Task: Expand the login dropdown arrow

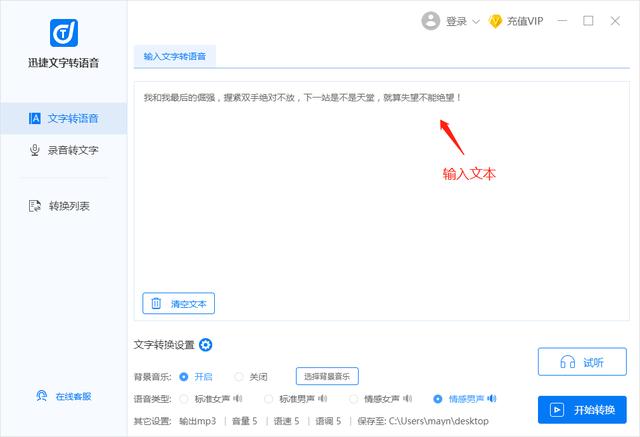Action: tap(476, 22)
